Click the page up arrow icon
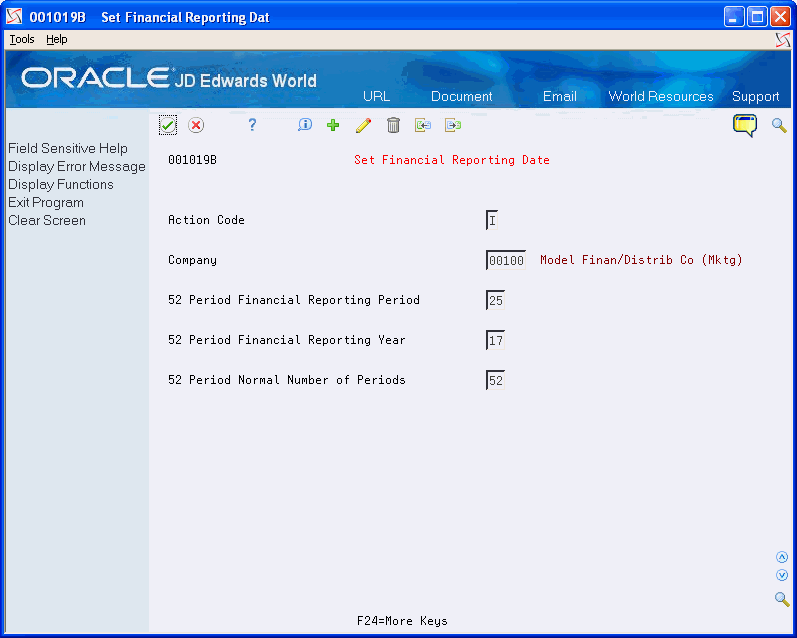The height and width of the screenshot is (638, 797). [x=782, y=557]
